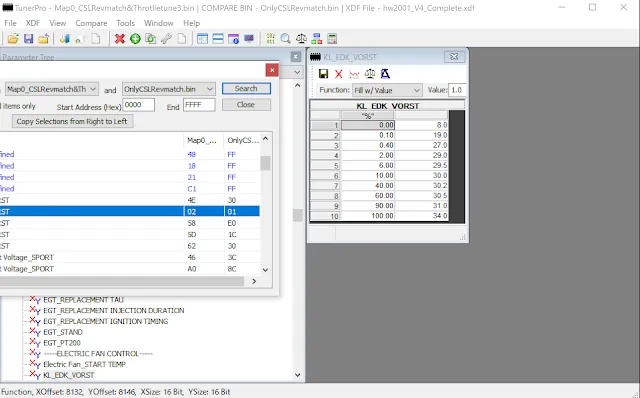Click the blue column chart toolbar icon
640x398 pixels.
point(64,39)
